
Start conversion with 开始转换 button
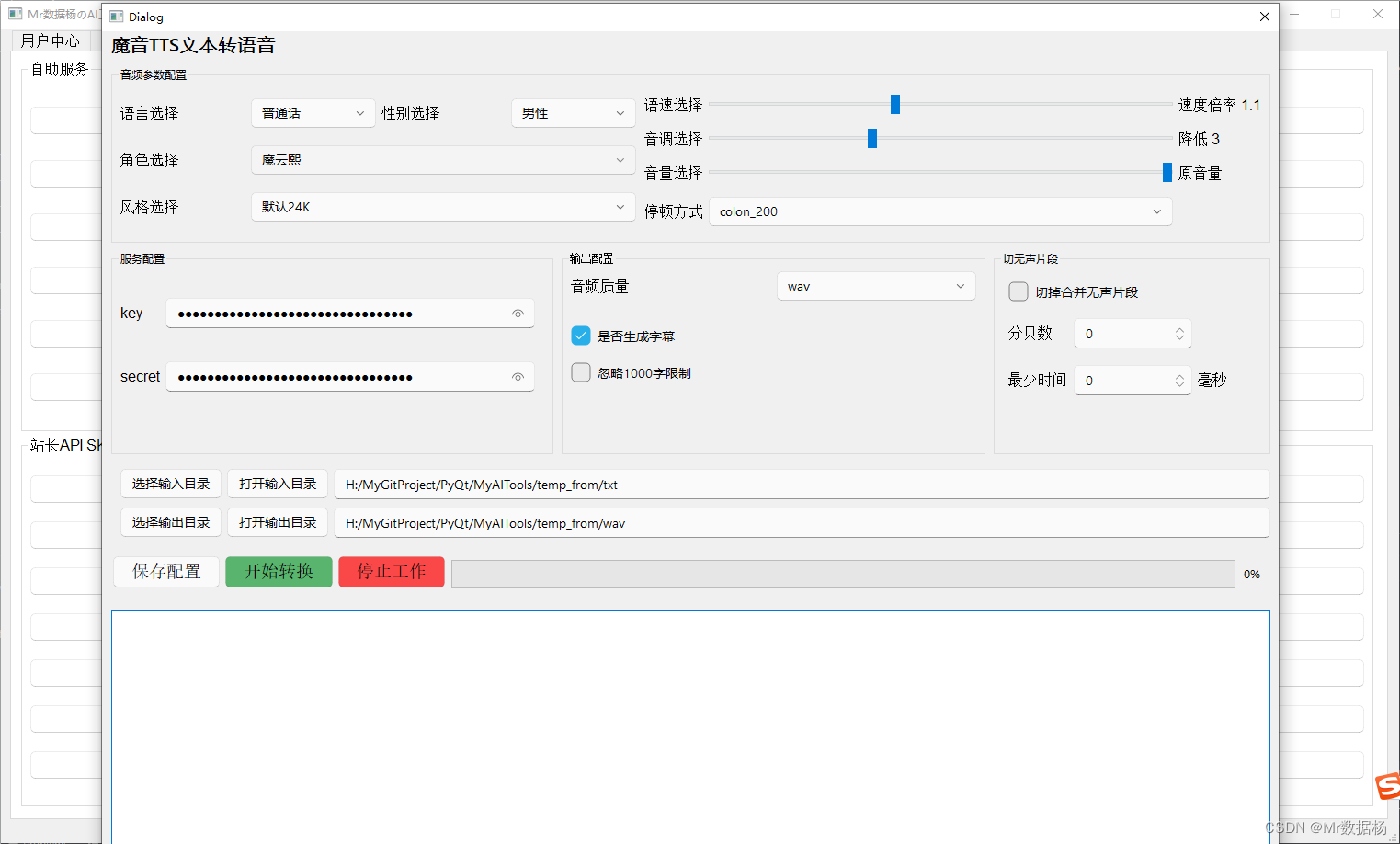279,572
